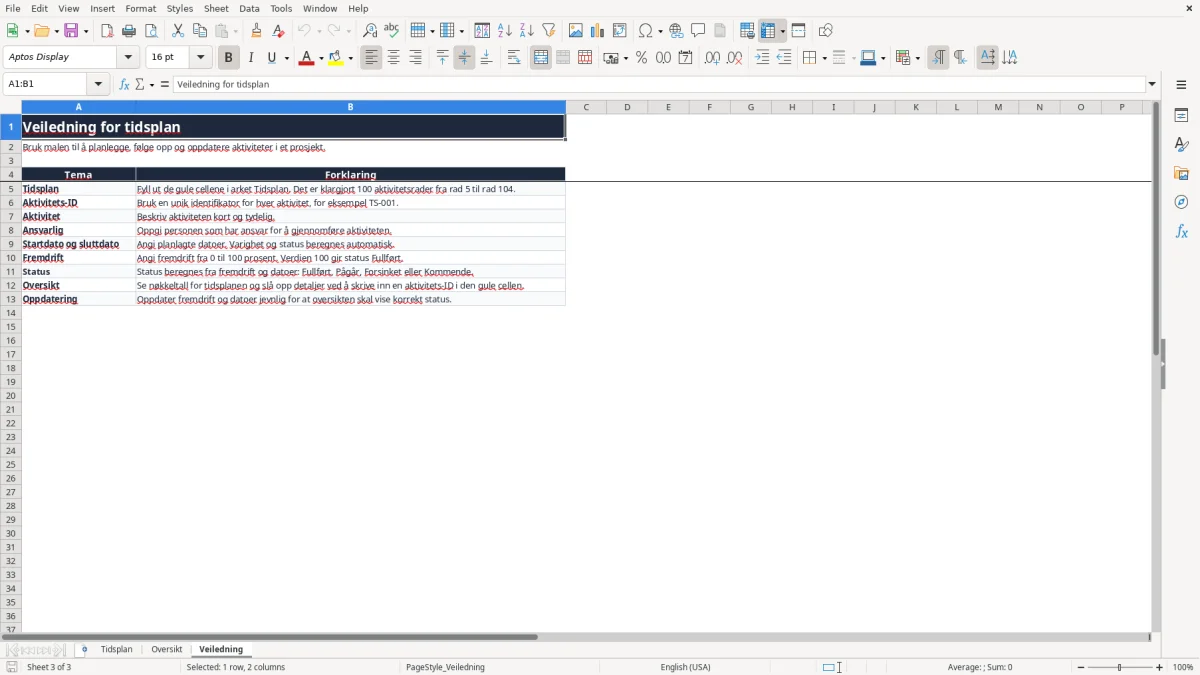The width and height of the screenshot is (1200, 675).
Task: Expand the Name Box dropdown
Action: coord(98,85)
